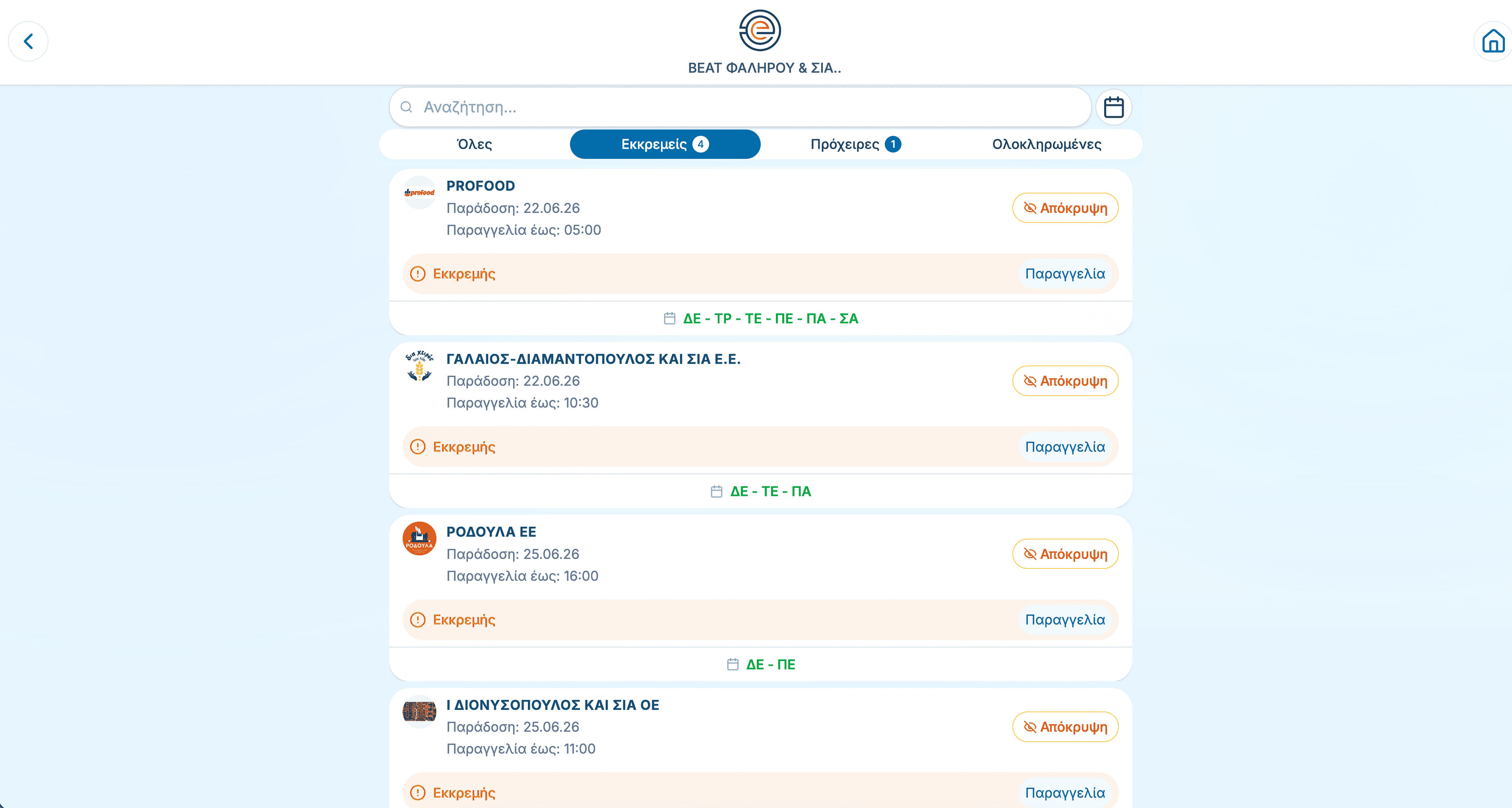Start Παραγγελία for PROFOOD
1512x808 pixels.
pyautogui.click(x=1065, y=274)
